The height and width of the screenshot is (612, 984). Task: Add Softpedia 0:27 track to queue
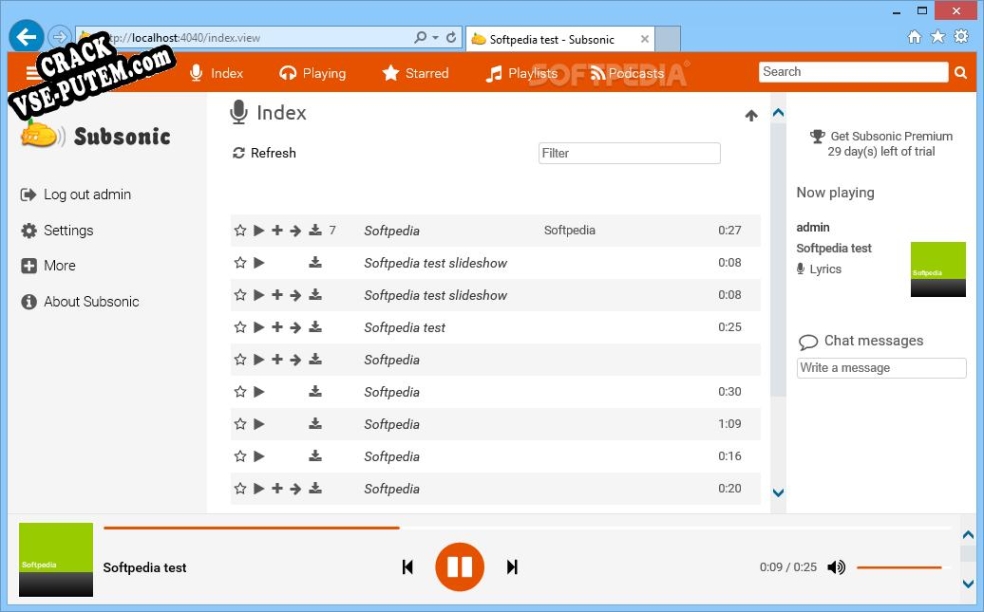click(277, 230)
